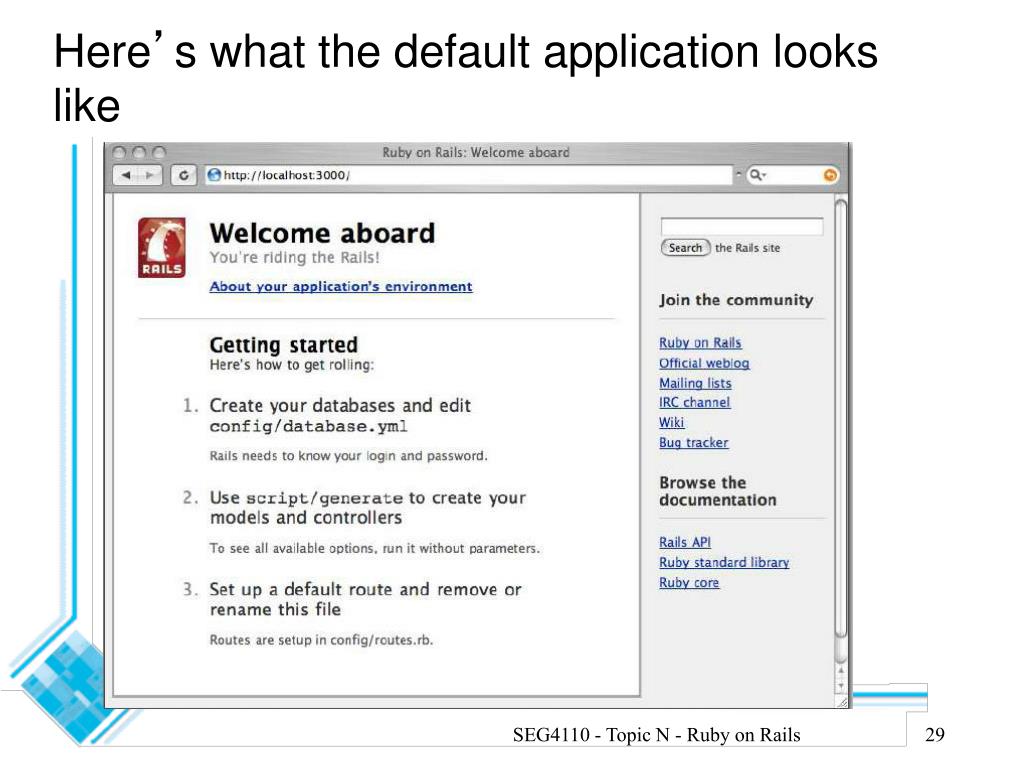Viewport: 1024px width, 768px height.
Task: Click the window resize grip corner
Action: pos(842,701)
